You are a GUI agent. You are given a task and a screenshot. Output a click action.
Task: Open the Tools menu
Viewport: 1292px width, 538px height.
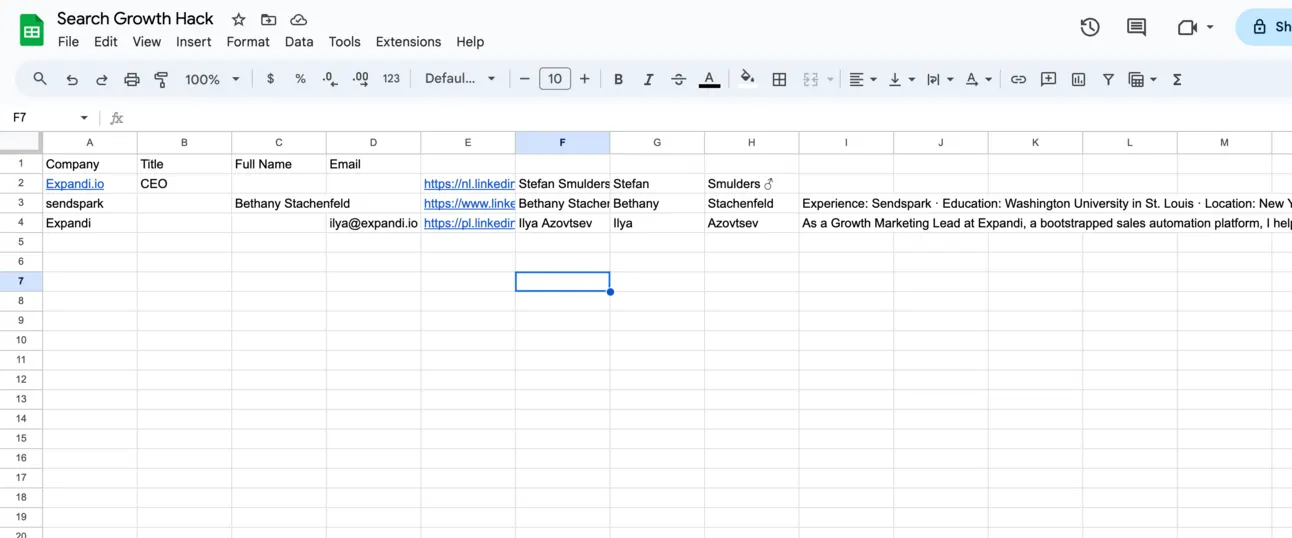[x=344, y=42]
